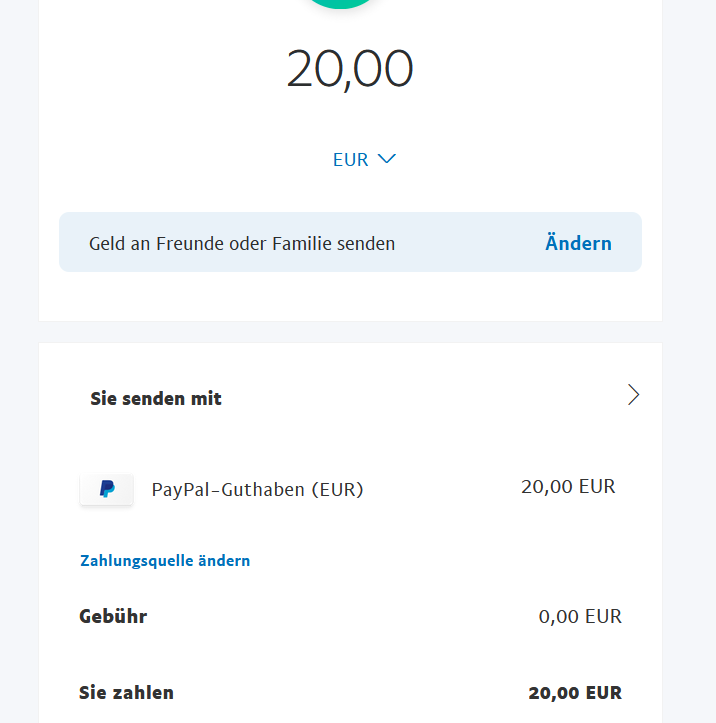Viewport: 716px width, 723px height.
Task: Click the PayPal logo icon
Action: point(106,489)
